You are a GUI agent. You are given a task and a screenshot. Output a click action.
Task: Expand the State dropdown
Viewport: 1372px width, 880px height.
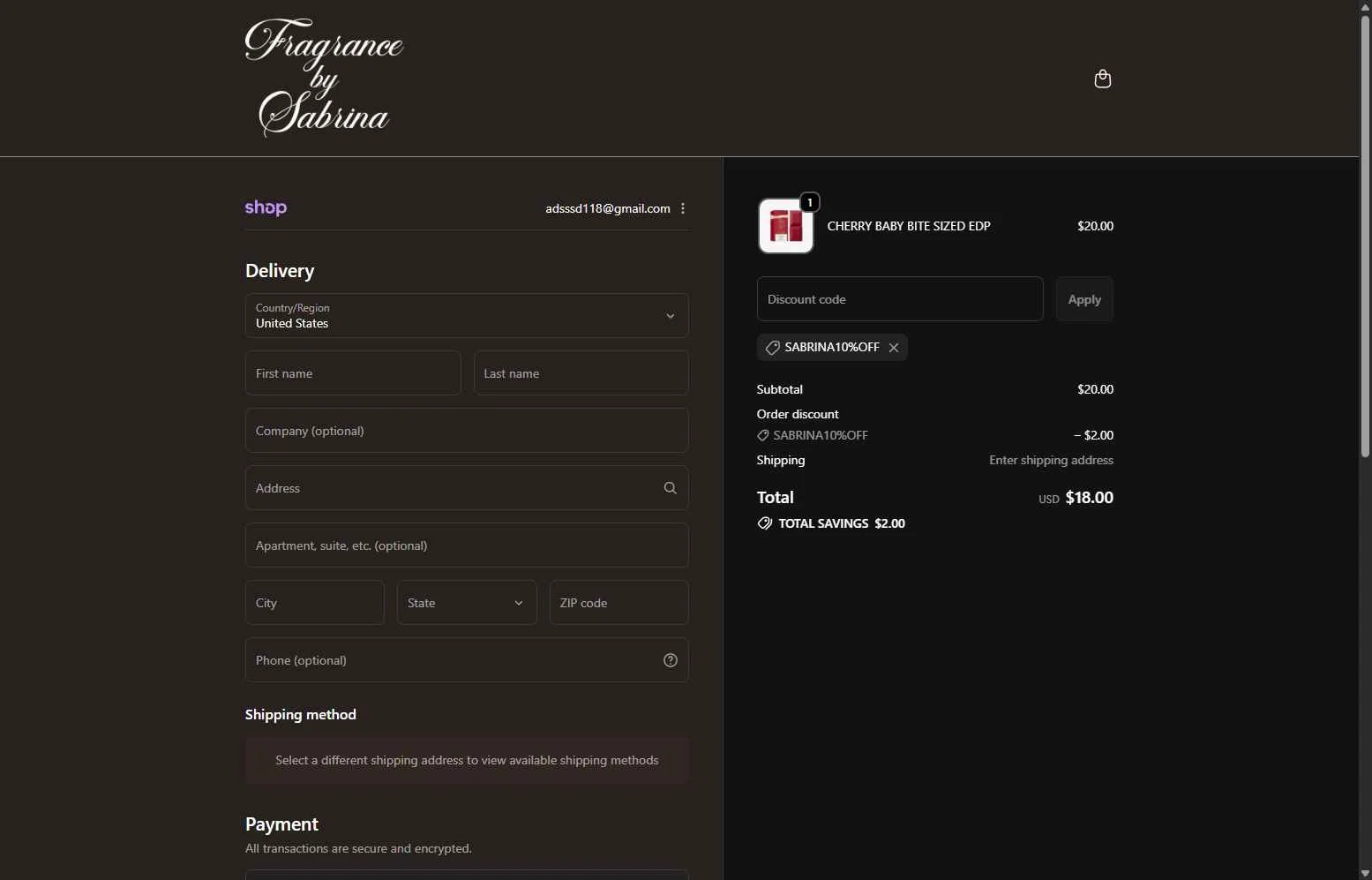click(467, 603)
